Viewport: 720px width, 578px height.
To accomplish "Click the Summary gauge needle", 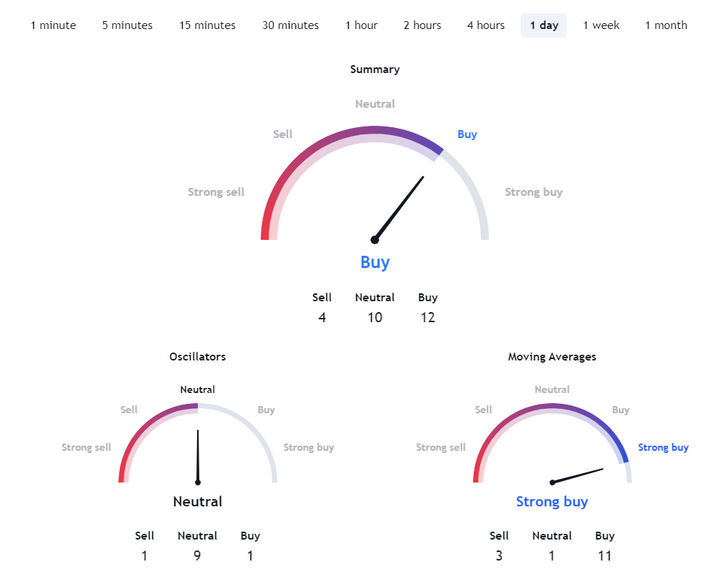I will 399,209.
